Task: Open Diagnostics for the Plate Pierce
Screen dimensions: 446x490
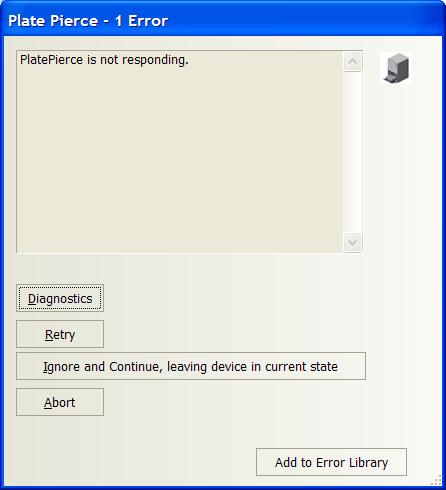Action: [x=60, y=298]
